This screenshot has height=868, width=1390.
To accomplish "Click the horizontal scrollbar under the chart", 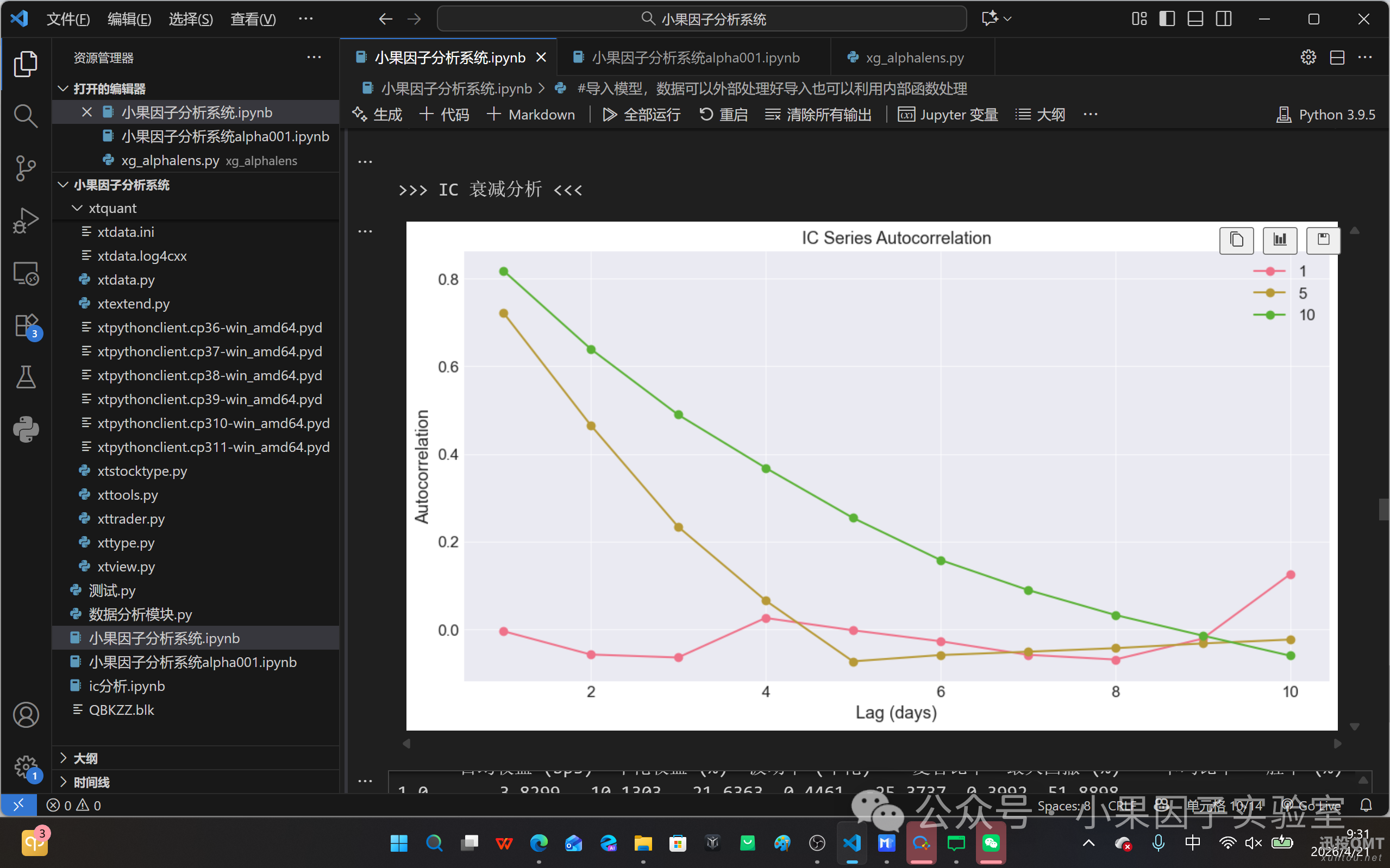I will coord(872,744).
